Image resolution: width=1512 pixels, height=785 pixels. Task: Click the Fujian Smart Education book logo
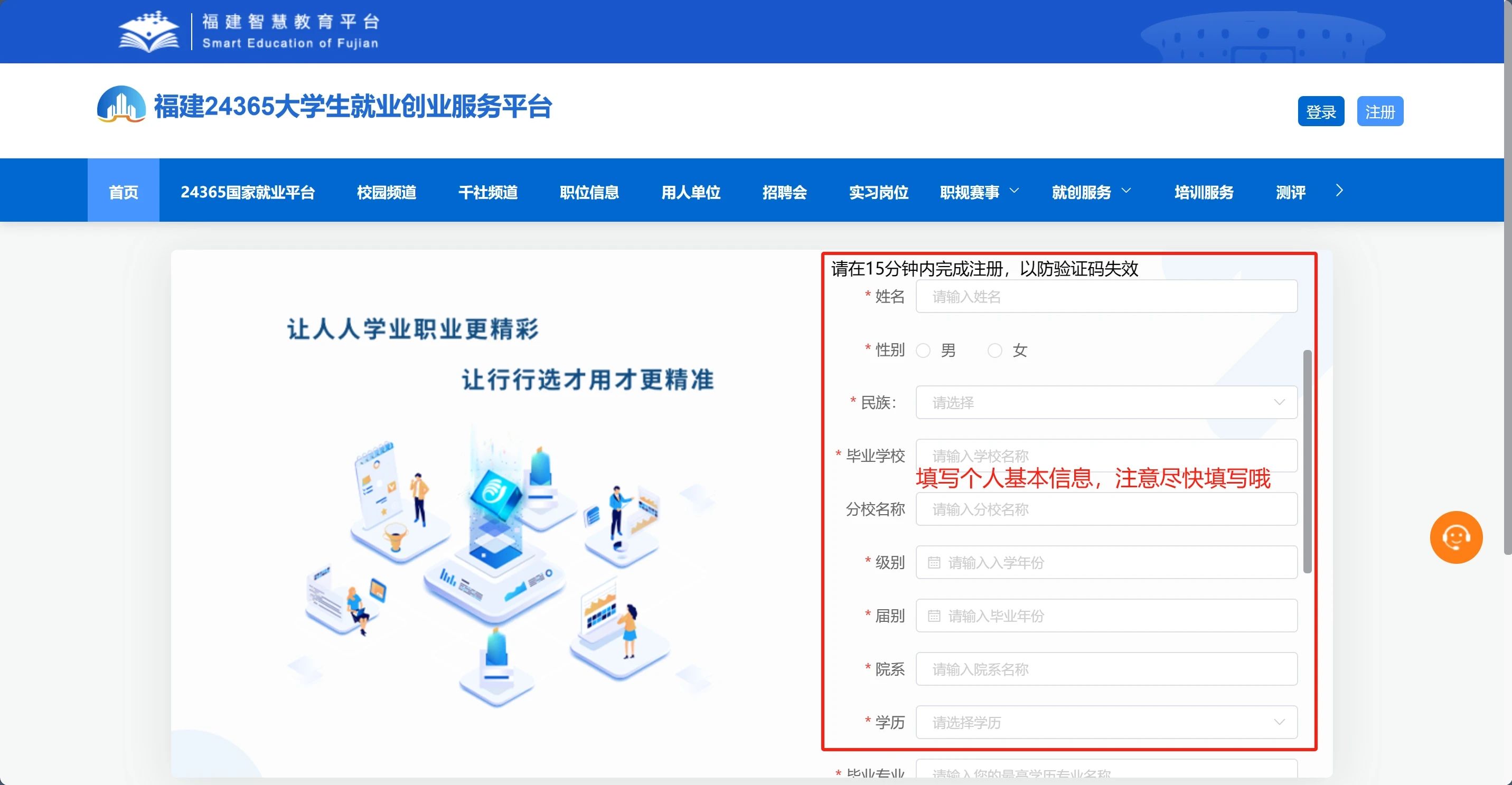[x=149, y=32]
